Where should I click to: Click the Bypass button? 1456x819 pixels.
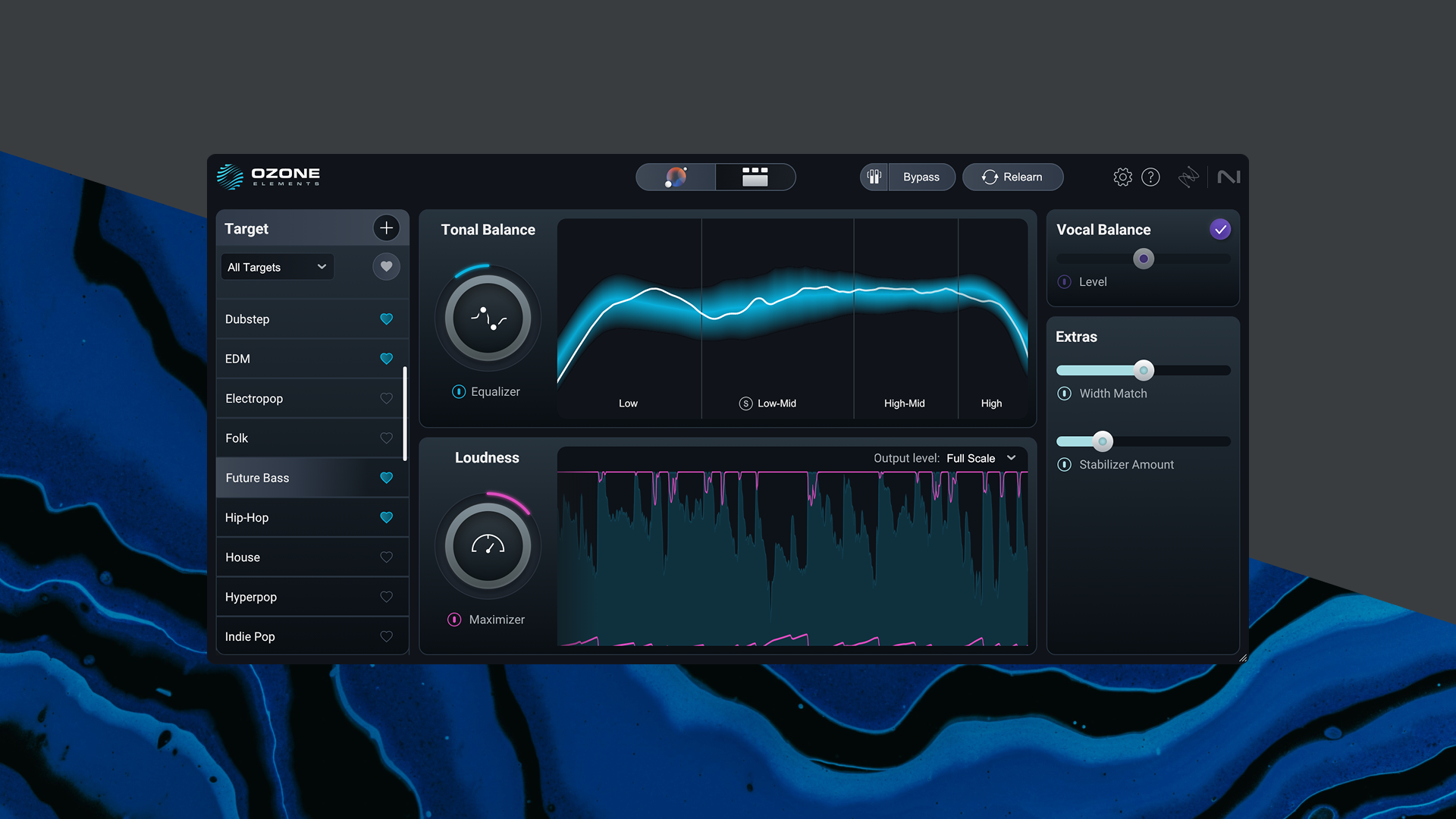tap(921, 177)
